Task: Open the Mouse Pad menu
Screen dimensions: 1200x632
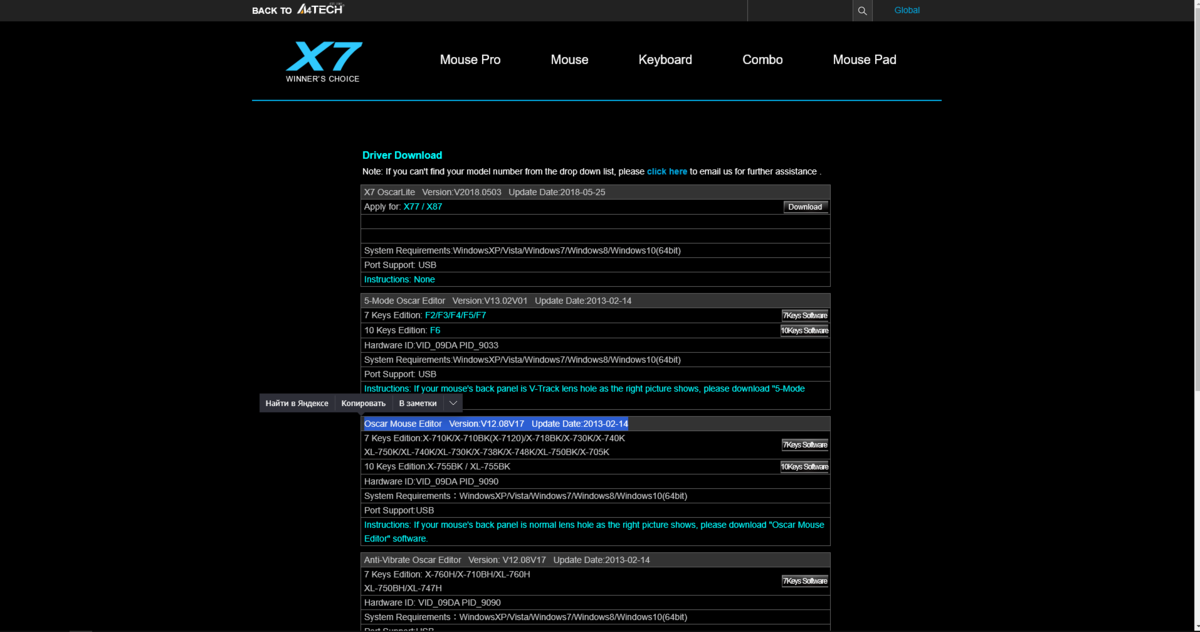Action: (864, 60)
